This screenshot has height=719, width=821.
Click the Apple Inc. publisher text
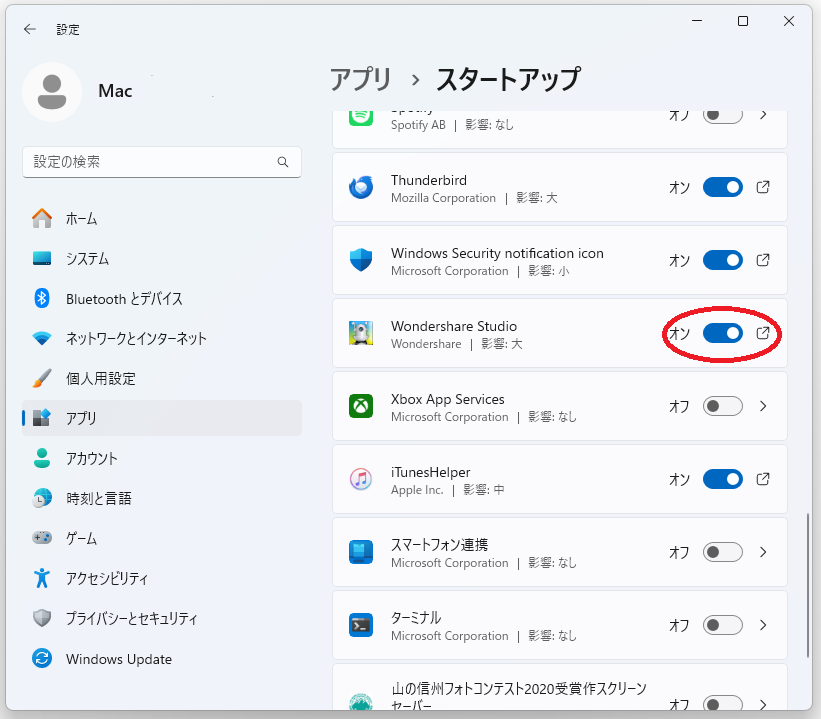(x=417, y=490)
